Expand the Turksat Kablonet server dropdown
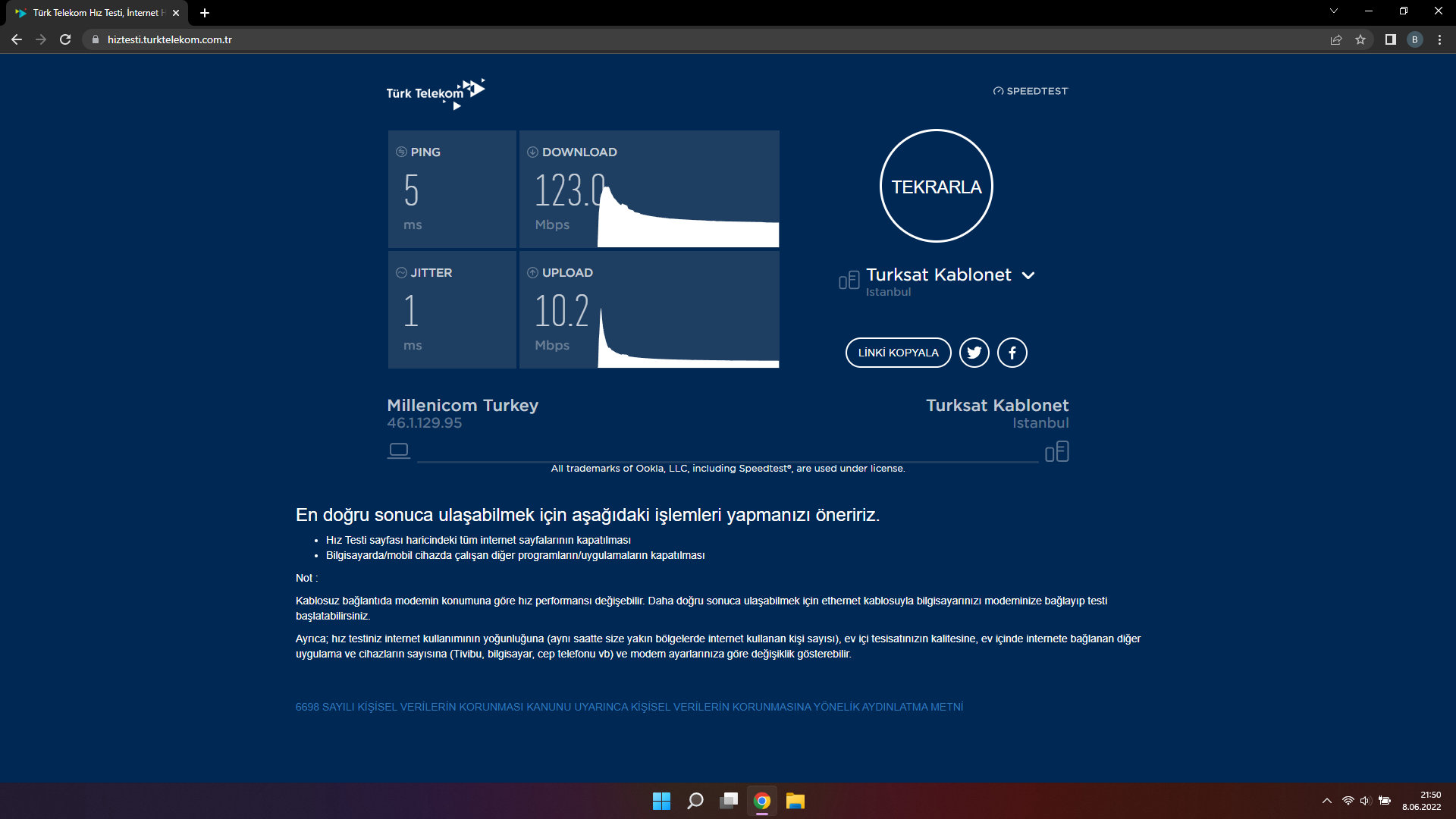The image size is (1456, 819). (x=1028, y=275)
